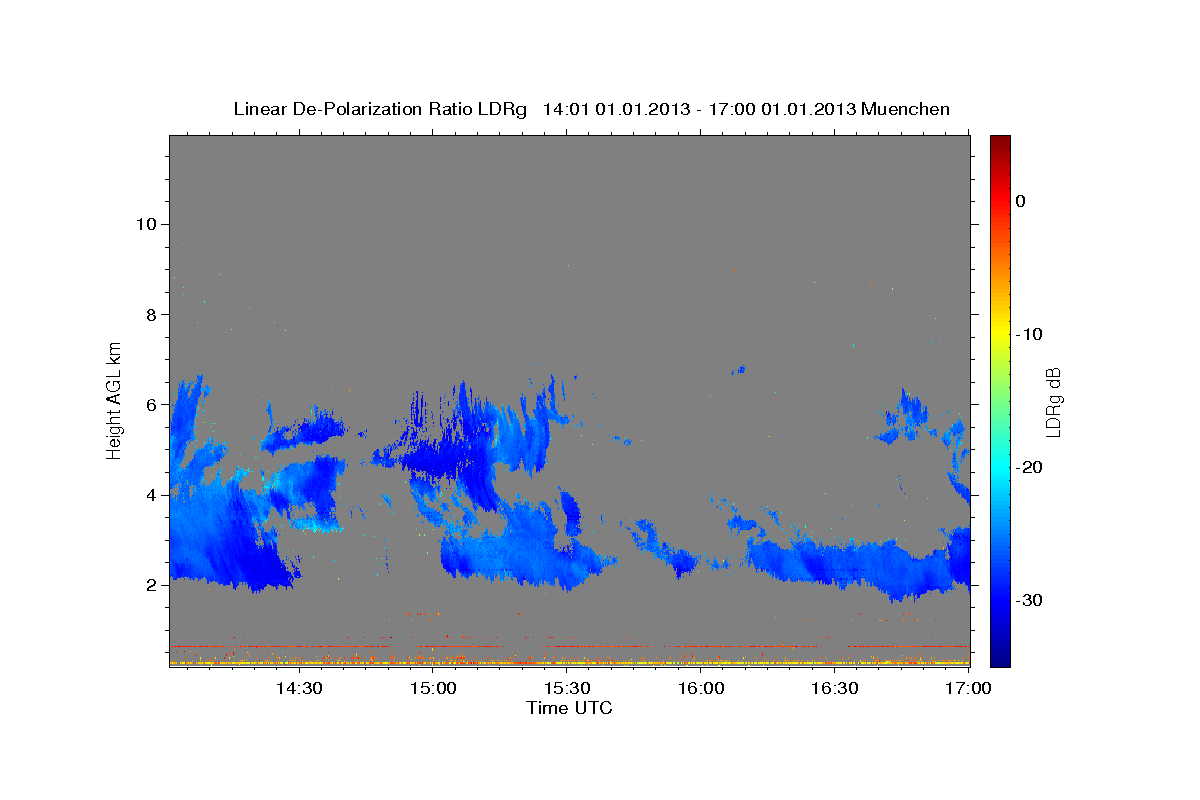The height and width of the screenshot is (800, 1200).
Task: Click the 'LDRg dB' colorbar label
Action: click(x=1053, y=401)
